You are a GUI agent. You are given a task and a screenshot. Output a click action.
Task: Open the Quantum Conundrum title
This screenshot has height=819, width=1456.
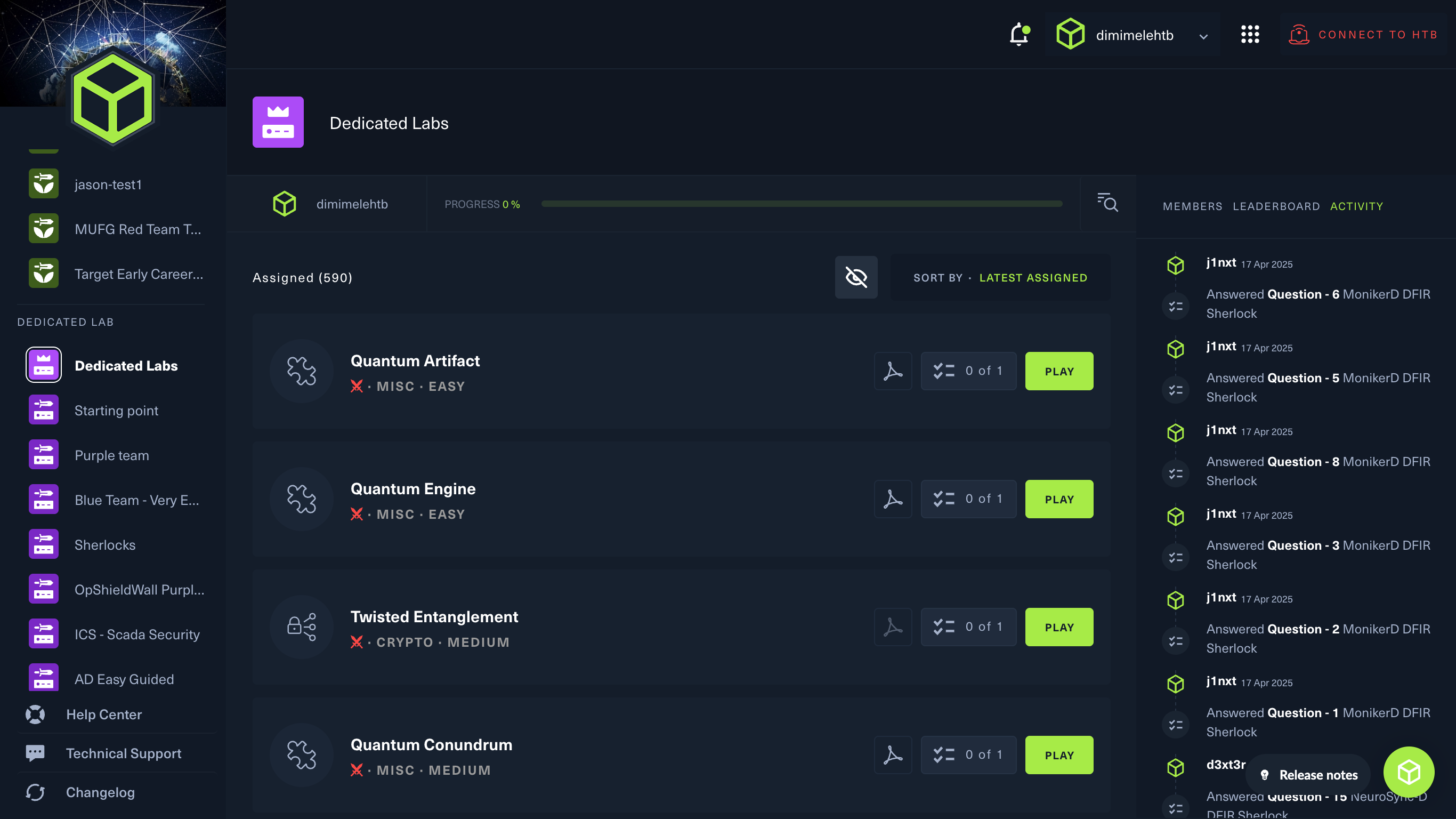pos(431,744)
